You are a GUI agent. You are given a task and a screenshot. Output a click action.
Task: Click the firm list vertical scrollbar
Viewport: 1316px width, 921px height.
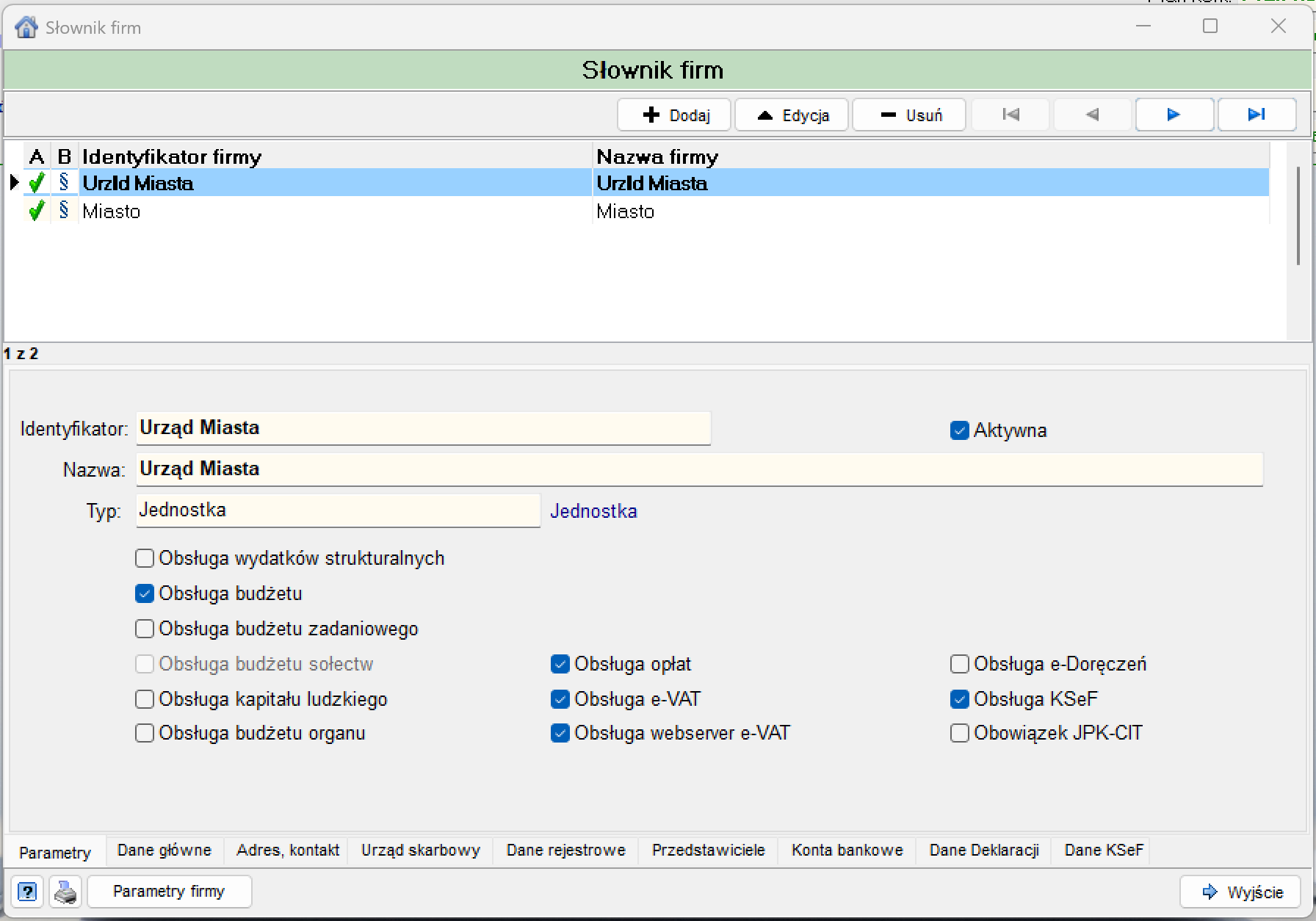[1298, 216]
